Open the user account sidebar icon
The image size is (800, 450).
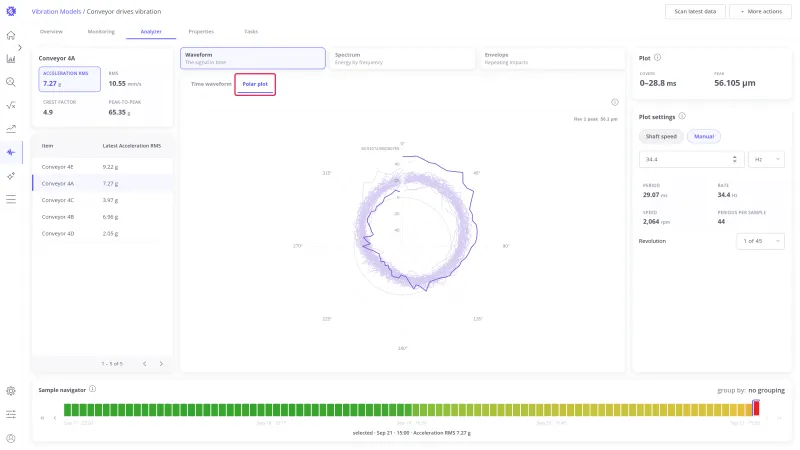pos(11,438)
